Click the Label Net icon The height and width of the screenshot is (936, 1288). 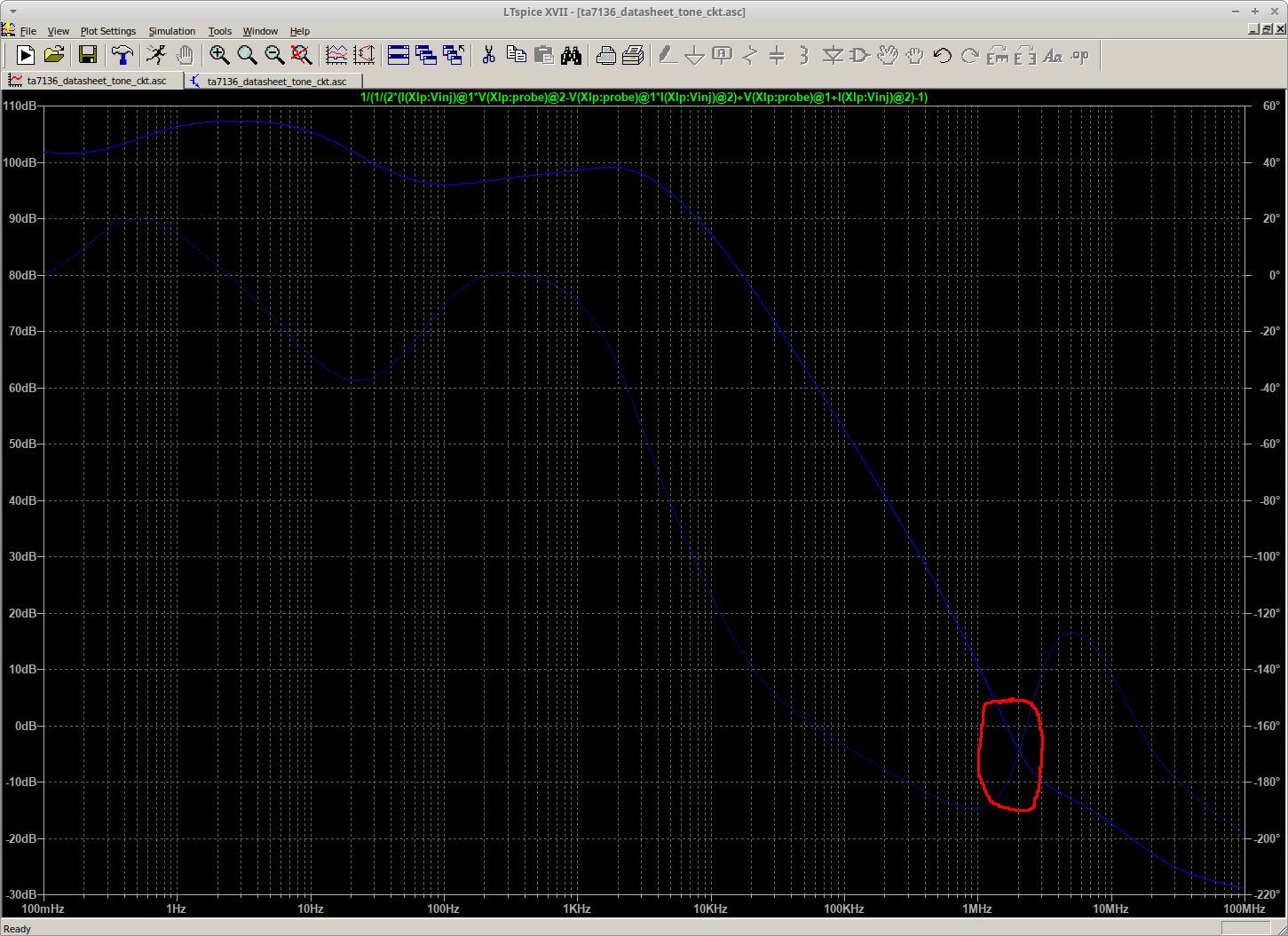point(723,56)
